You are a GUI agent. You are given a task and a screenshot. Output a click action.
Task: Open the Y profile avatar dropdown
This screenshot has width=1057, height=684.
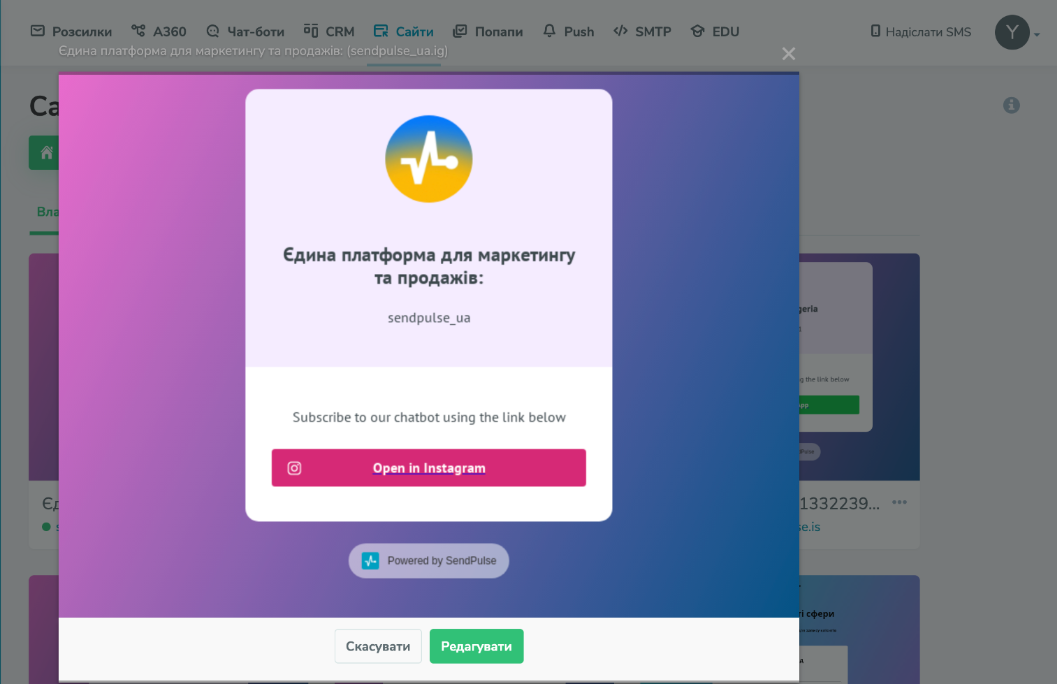pyautogui.click(x=1011, y=32)
